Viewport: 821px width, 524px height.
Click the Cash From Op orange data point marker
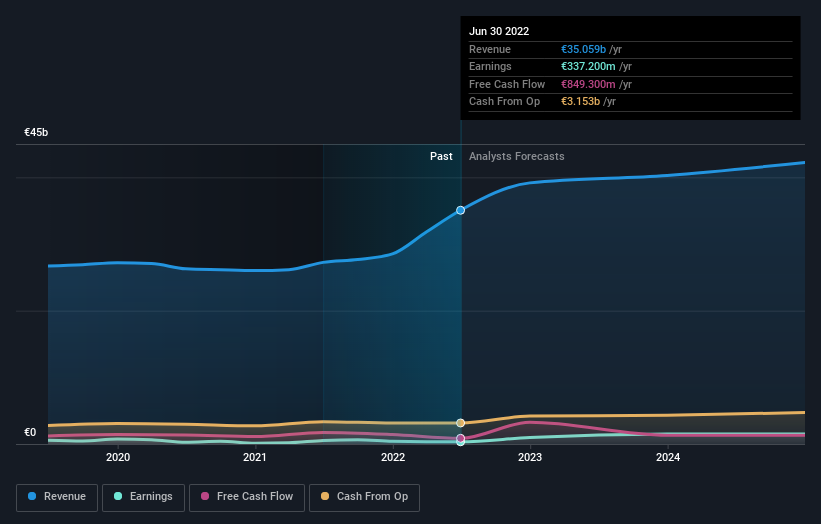[460, 423]
